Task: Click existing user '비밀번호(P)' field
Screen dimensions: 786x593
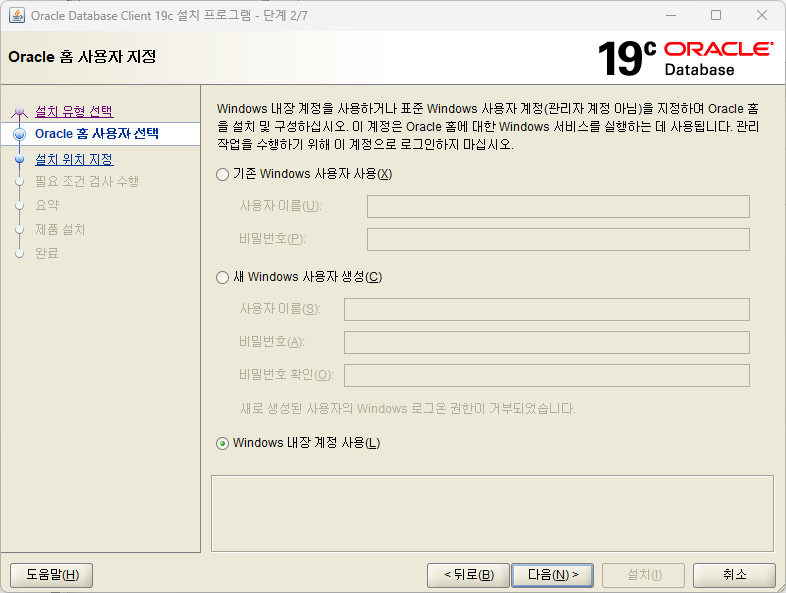Action: click(x=558, y=240)
